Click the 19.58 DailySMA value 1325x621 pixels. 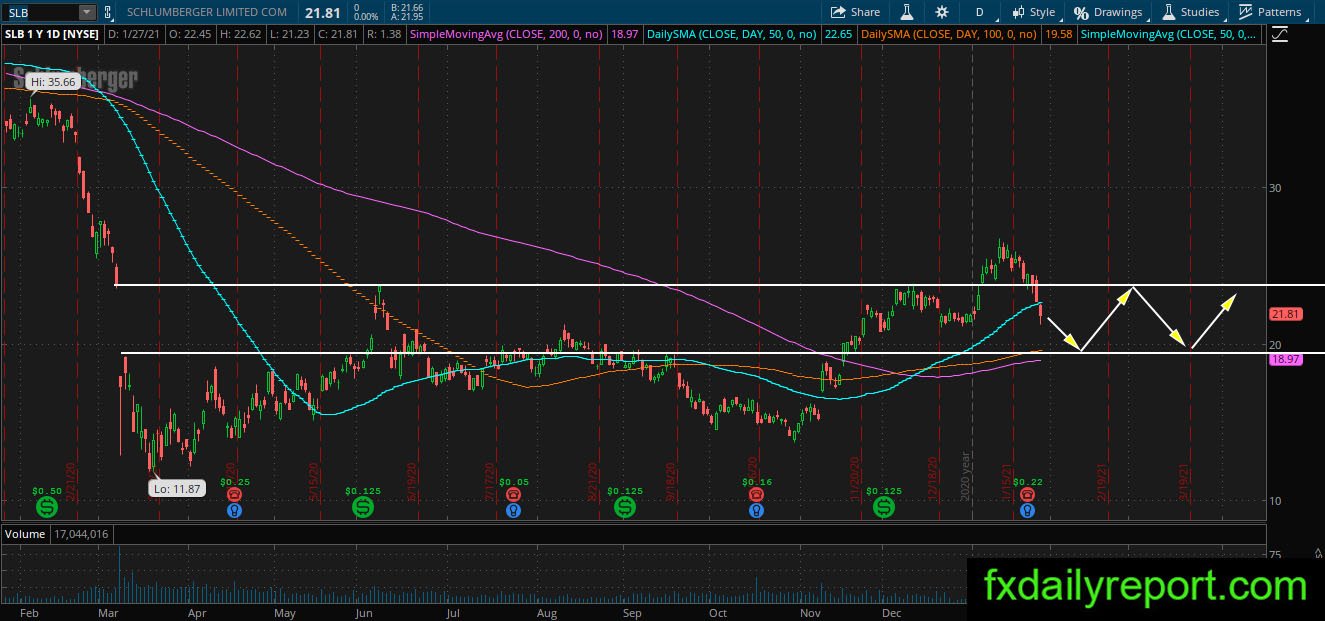click(x=1058, y=35)
